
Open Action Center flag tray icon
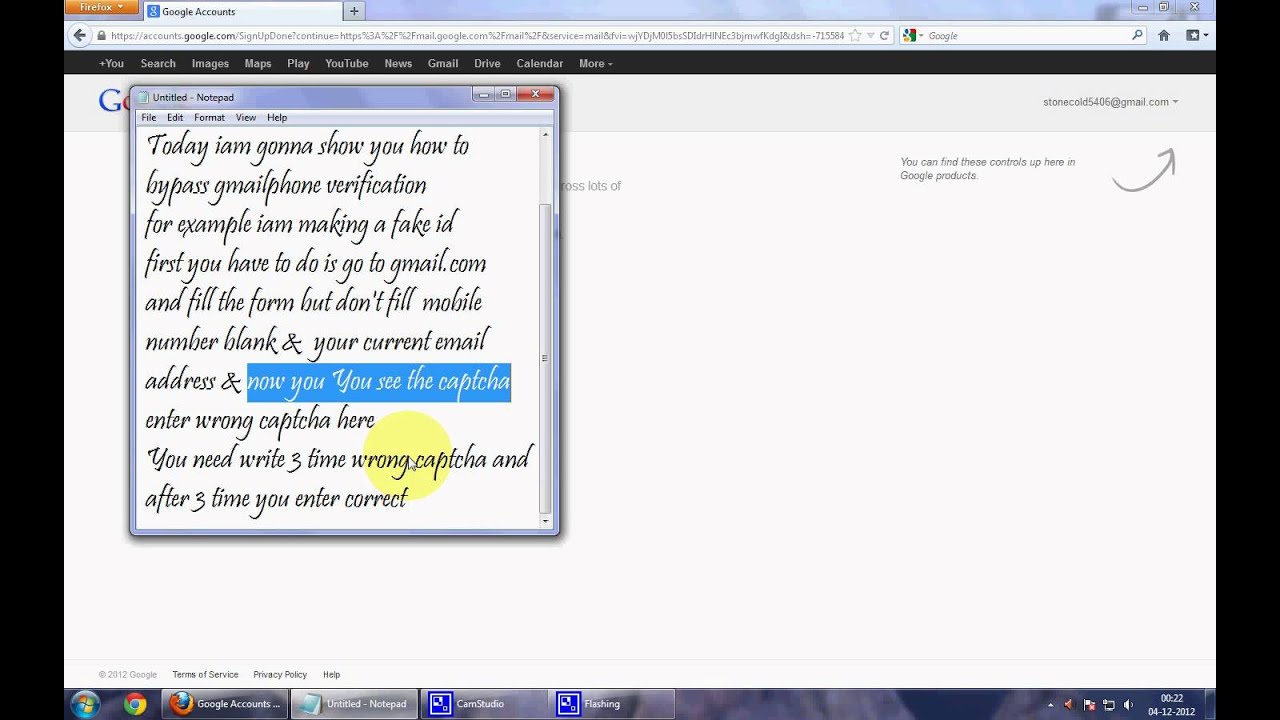pos(1089,705)
